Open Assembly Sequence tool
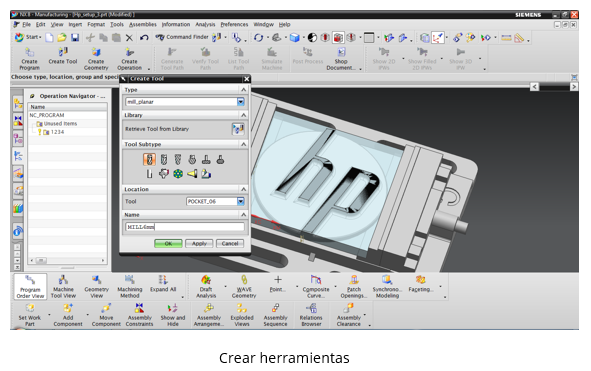 (x=275, y=315)
